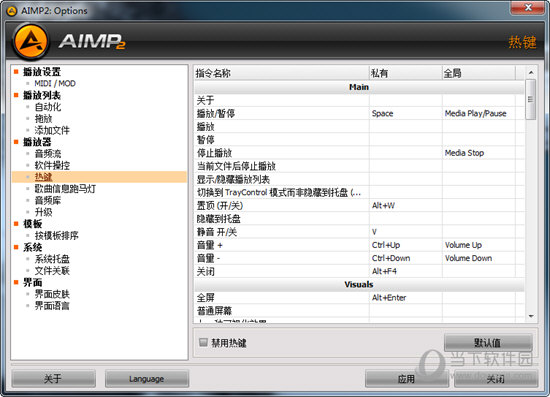This screenshot has width=550, height=397.
Task: Click the Ctrl+Up hotkey cell
Action: click(405, 245)
